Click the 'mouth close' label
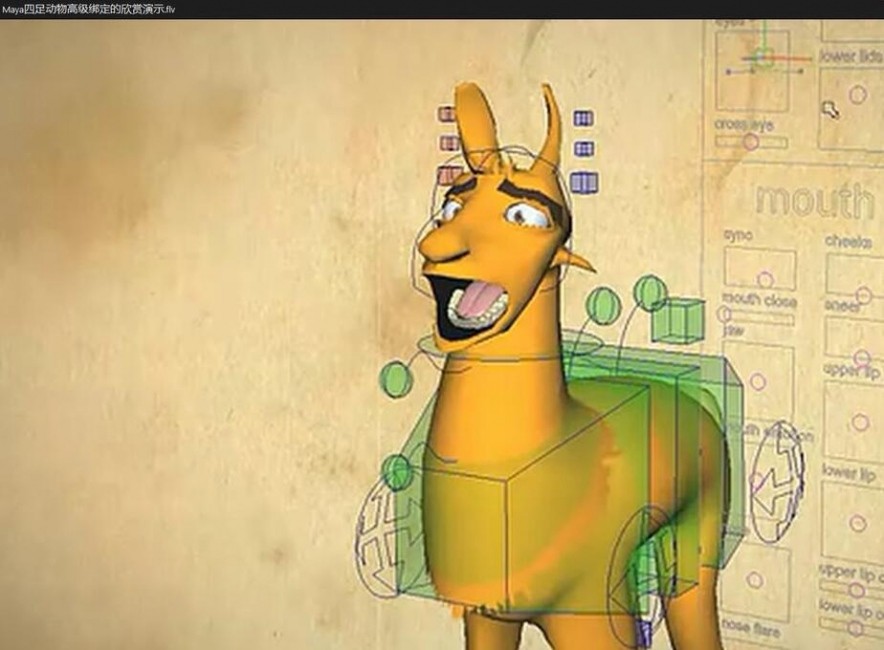The height and width of the screenshot is (650, 884). pyautogui.click(x=759, y=300)
